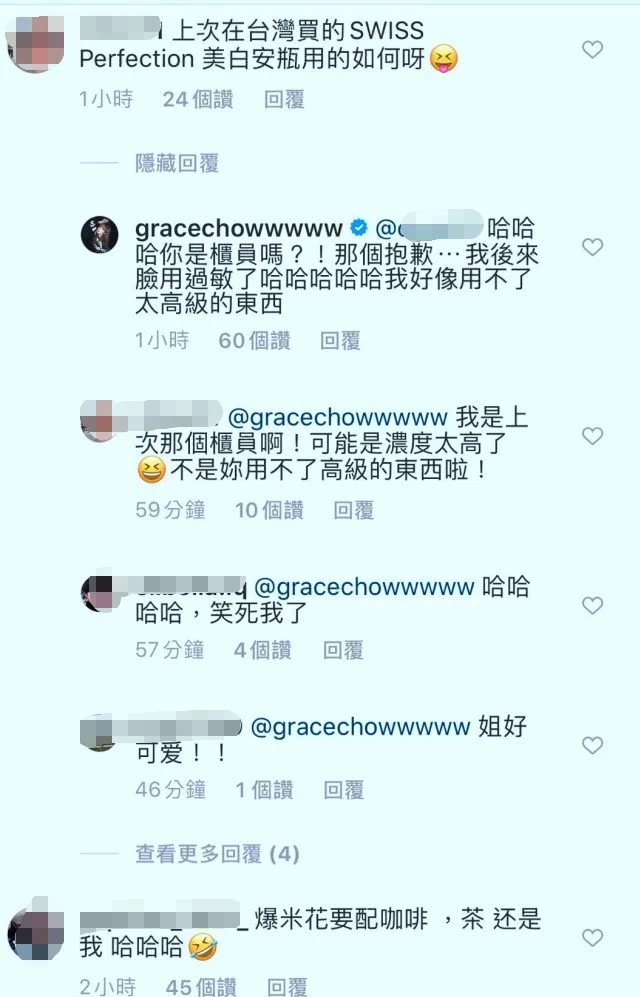Tap gracechowwwww's verified badge
This screenshot has width=640, height=997.
(x=359, y=227)
